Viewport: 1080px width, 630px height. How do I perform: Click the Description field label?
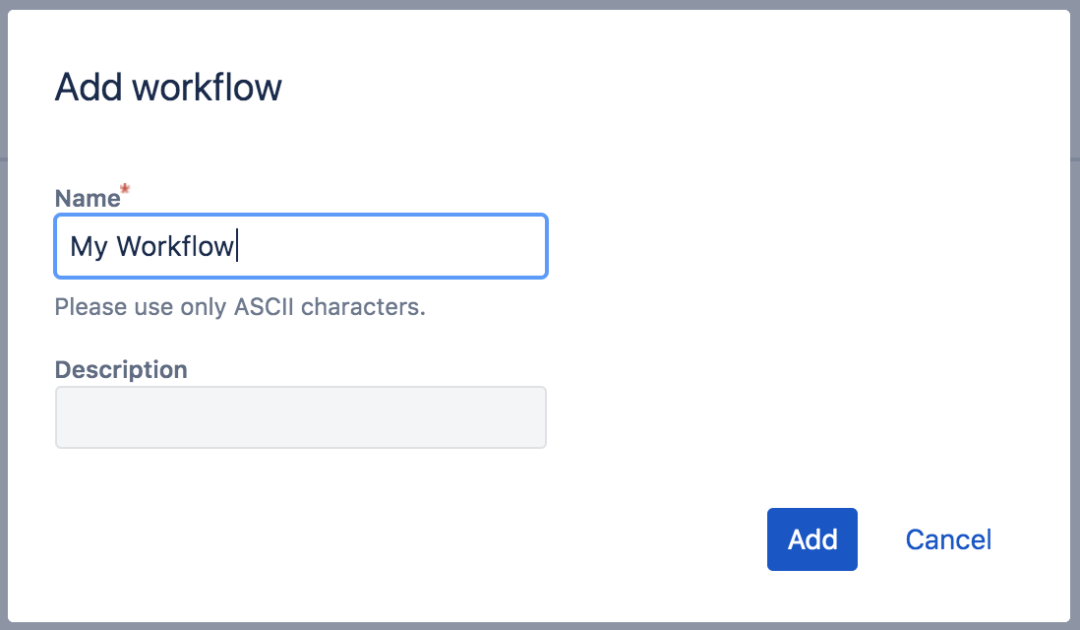(x=120, y=369)
